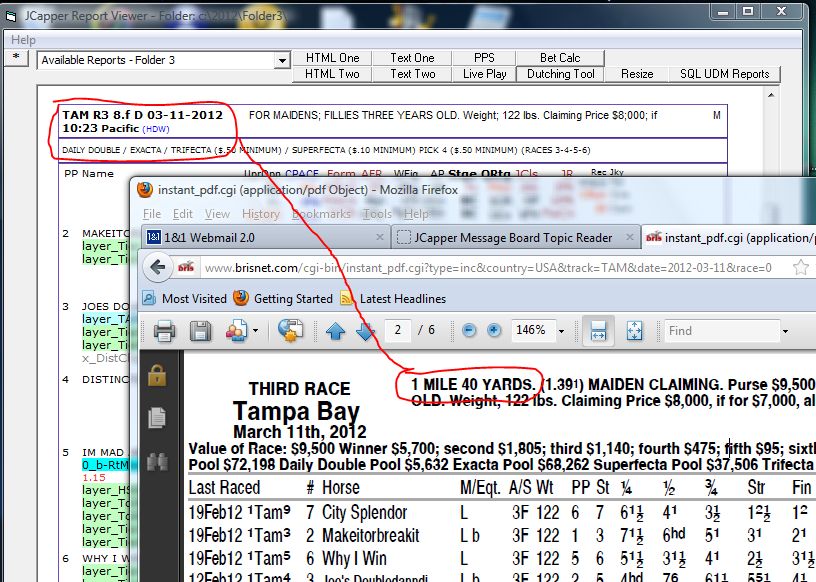The image size is (816, 582).
Task: Click the 1 MILE 40 YARDS text
Action: (x=473, y=385)
